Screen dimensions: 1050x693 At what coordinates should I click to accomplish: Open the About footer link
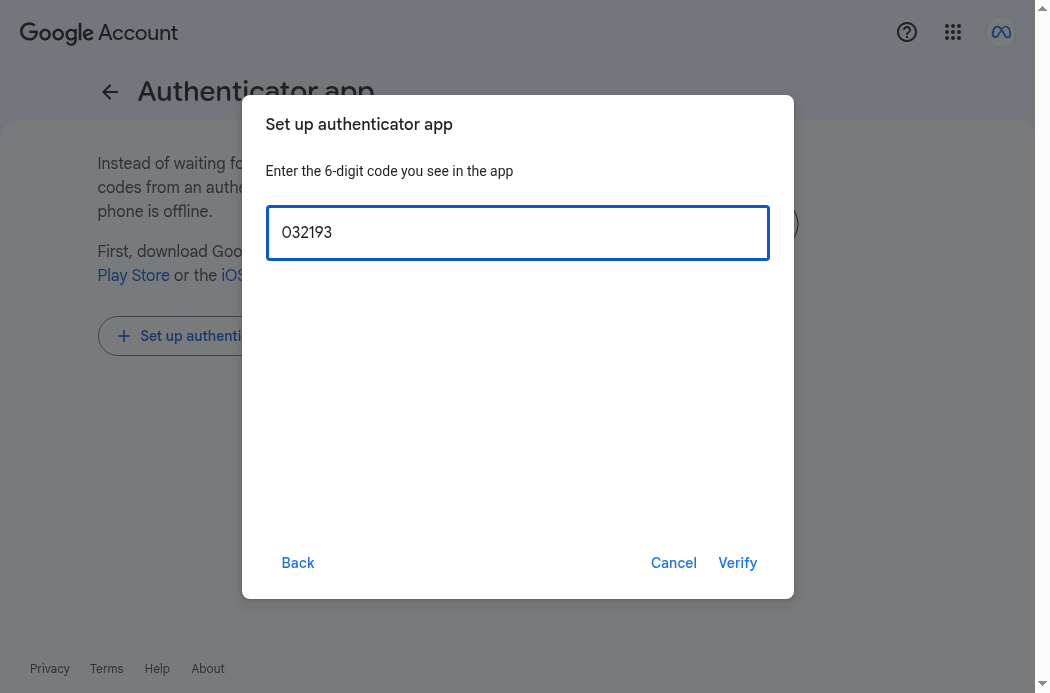(x=208, y=669)
